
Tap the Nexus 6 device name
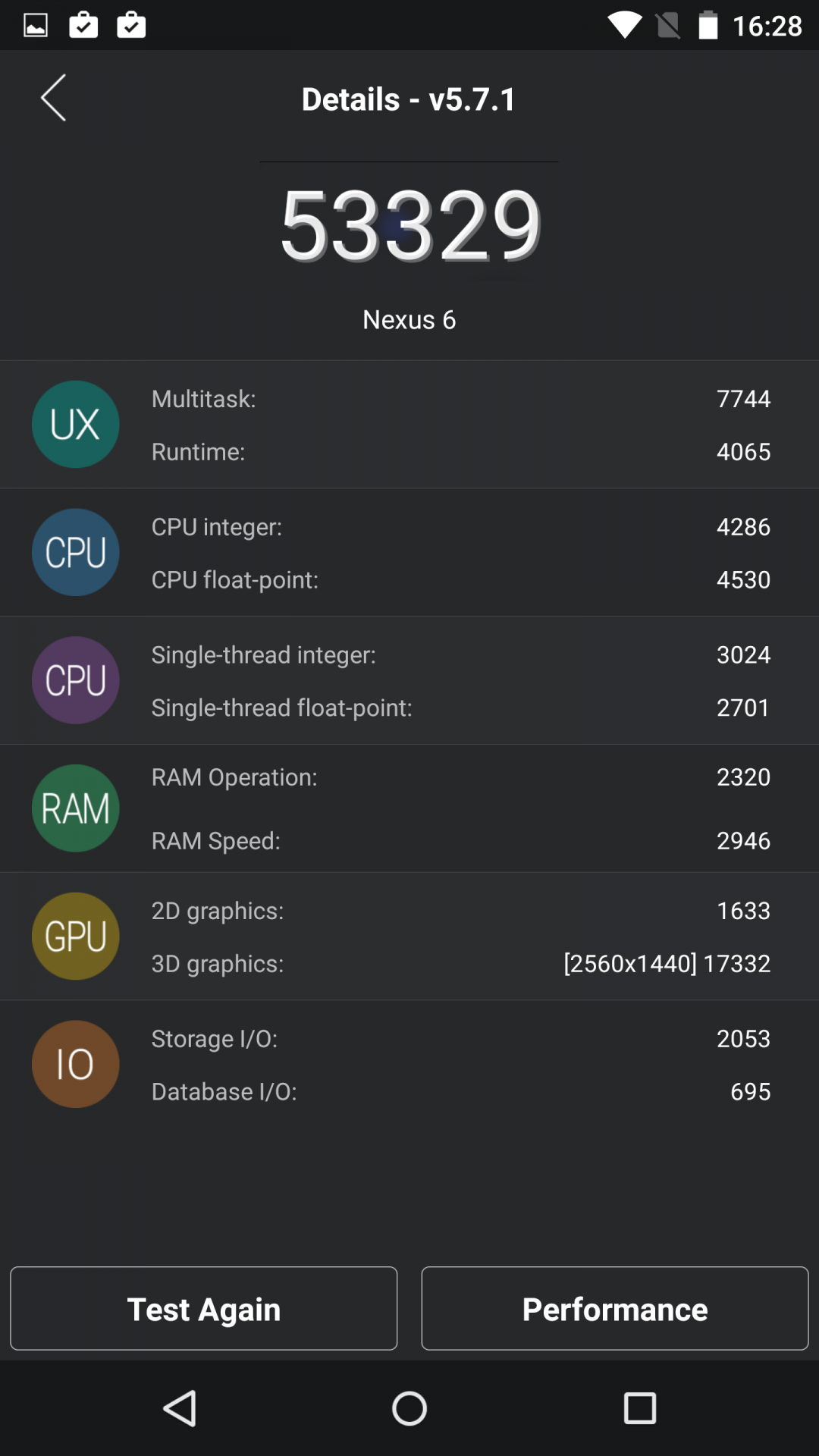click(409, 320)
